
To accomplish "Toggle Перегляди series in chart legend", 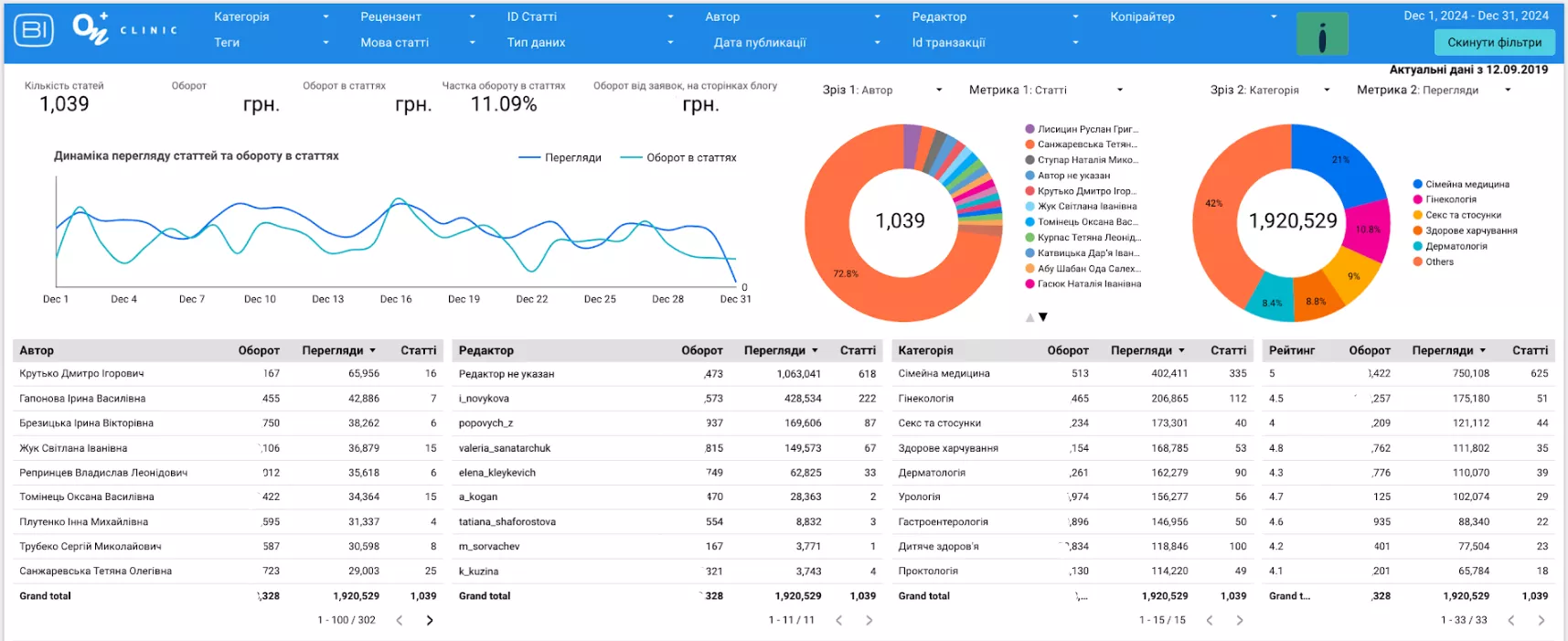I will (560, 157).
